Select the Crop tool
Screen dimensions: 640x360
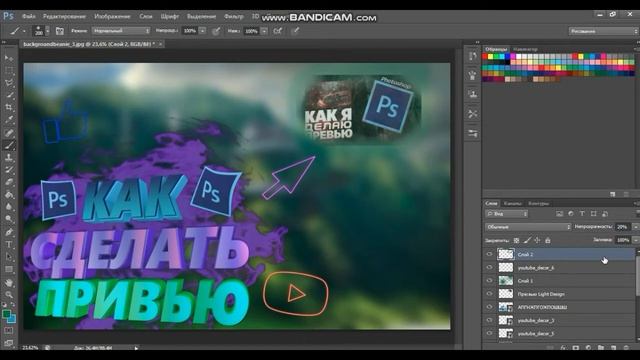[9, 108]
